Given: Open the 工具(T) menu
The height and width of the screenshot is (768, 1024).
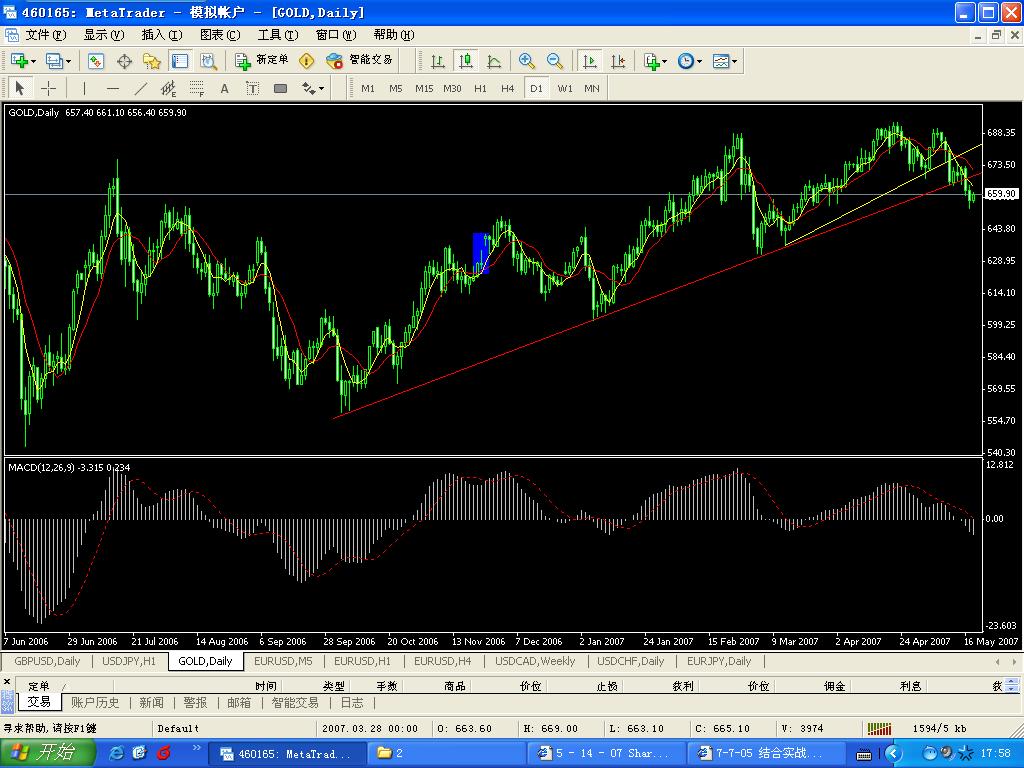Looking at the screenshot, I should point(278,35).
